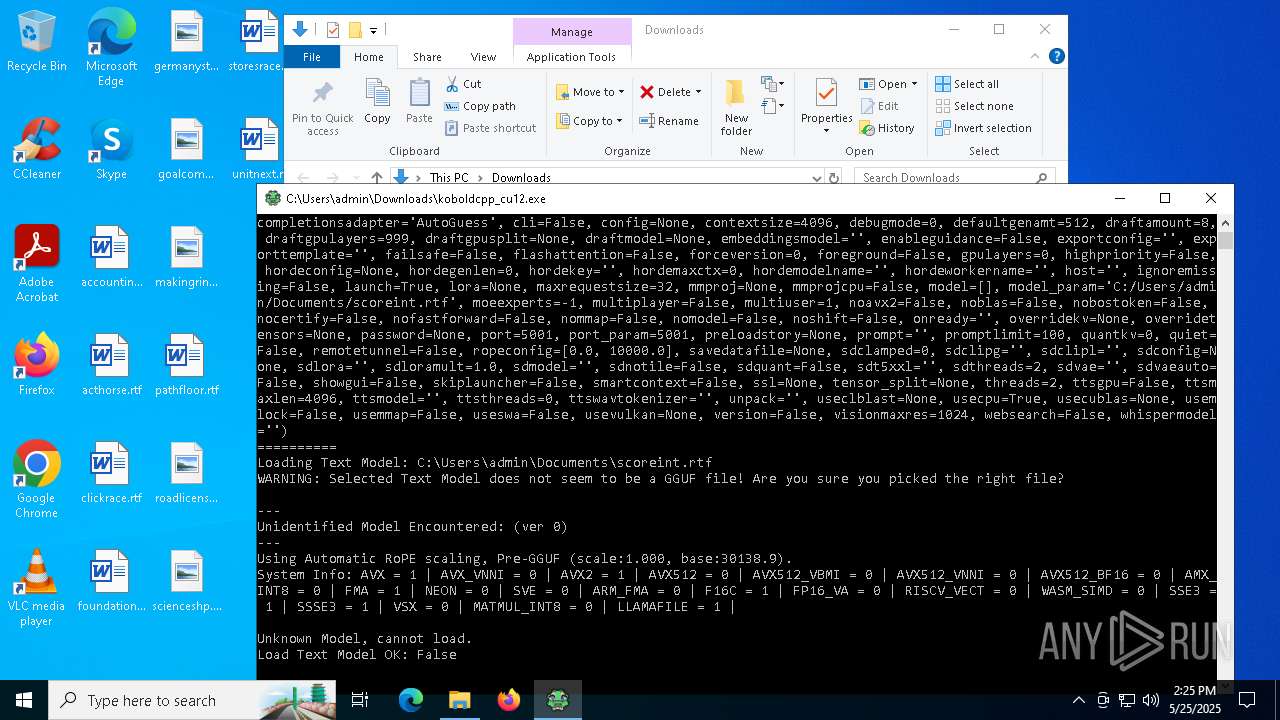Select clickrace.rtf file on desktop
1280x720 pixels.
111,473
